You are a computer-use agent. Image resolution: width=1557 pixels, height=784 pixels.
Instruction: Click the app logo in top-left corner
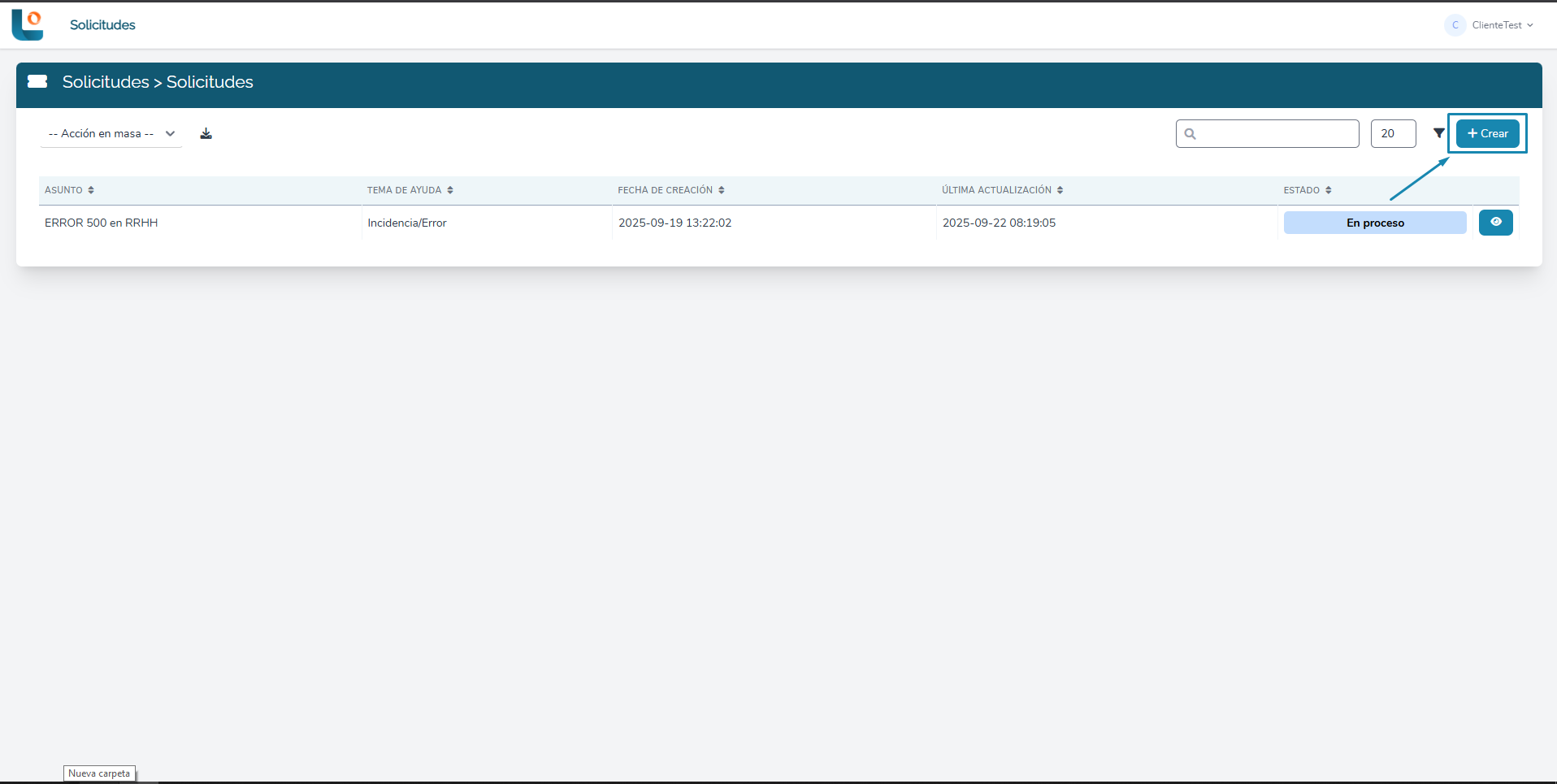(27, 24)
